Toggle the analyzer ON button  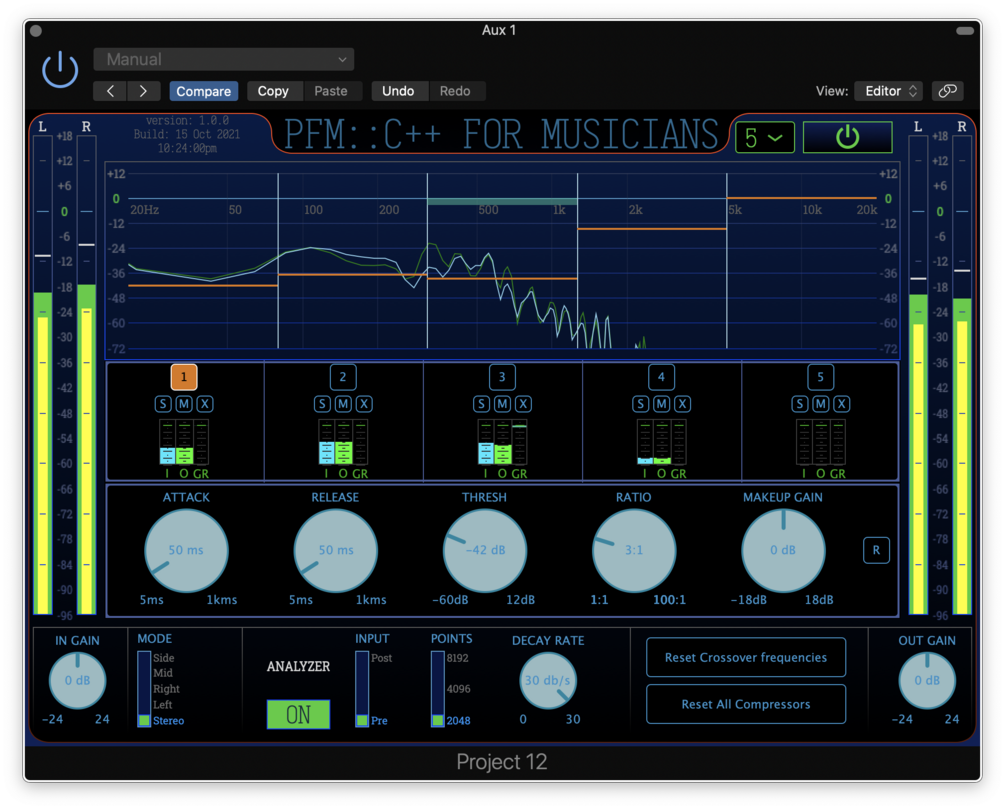point(299,714)
